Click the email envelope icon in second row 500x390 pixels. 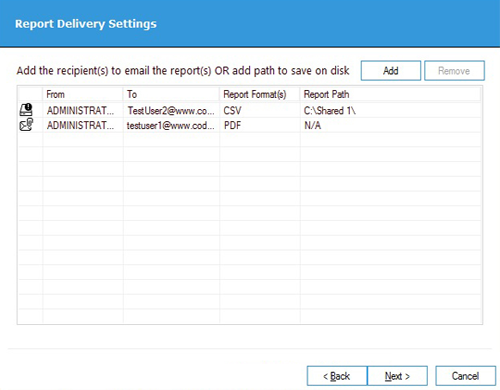[26, 125]
